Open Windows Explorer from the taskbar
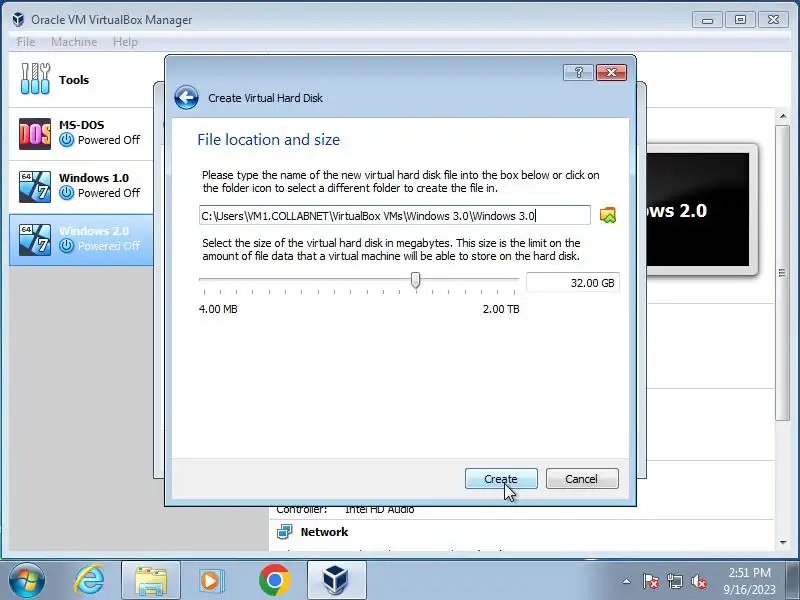Viewport: 800px width, 600px height. tap(151, 581)
